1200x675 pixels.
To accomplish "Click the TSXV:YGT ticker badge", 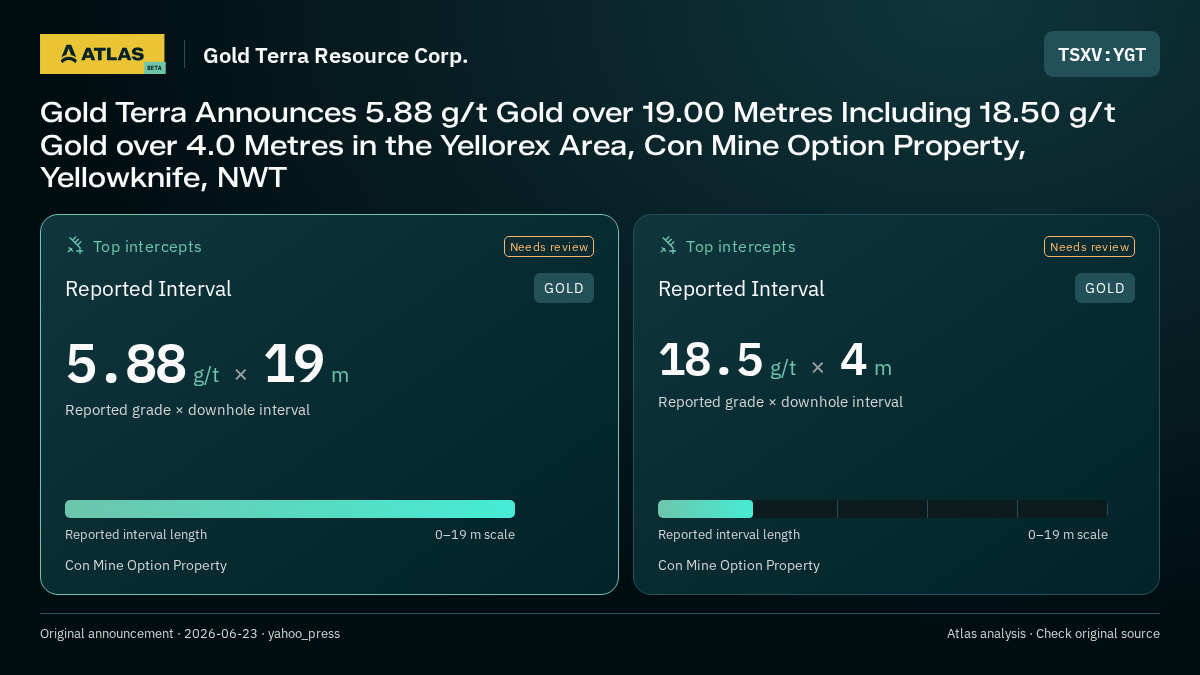I will coord(1102,54).
